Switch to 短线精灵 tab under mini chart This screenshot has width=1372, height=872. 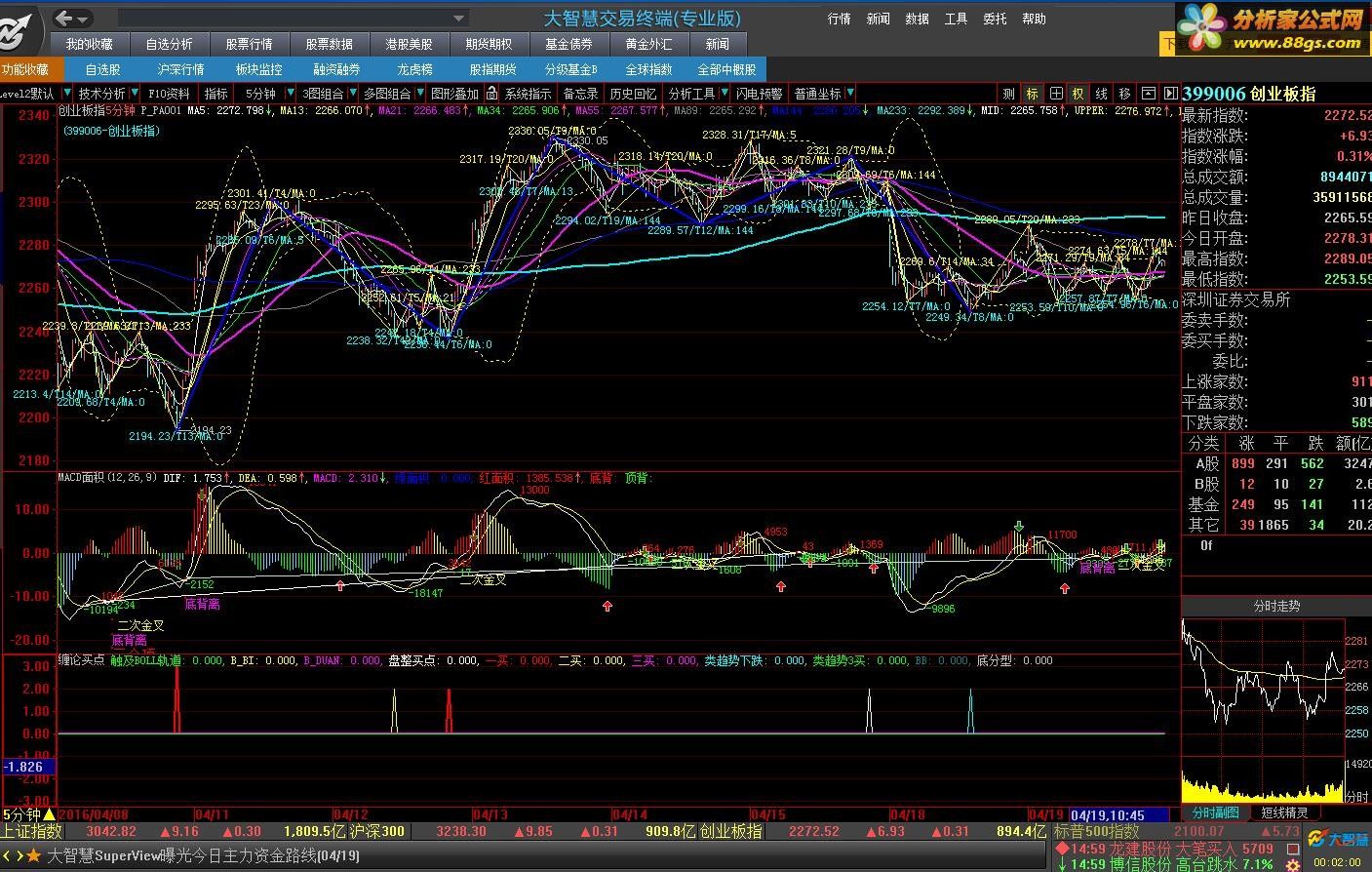1285,813
